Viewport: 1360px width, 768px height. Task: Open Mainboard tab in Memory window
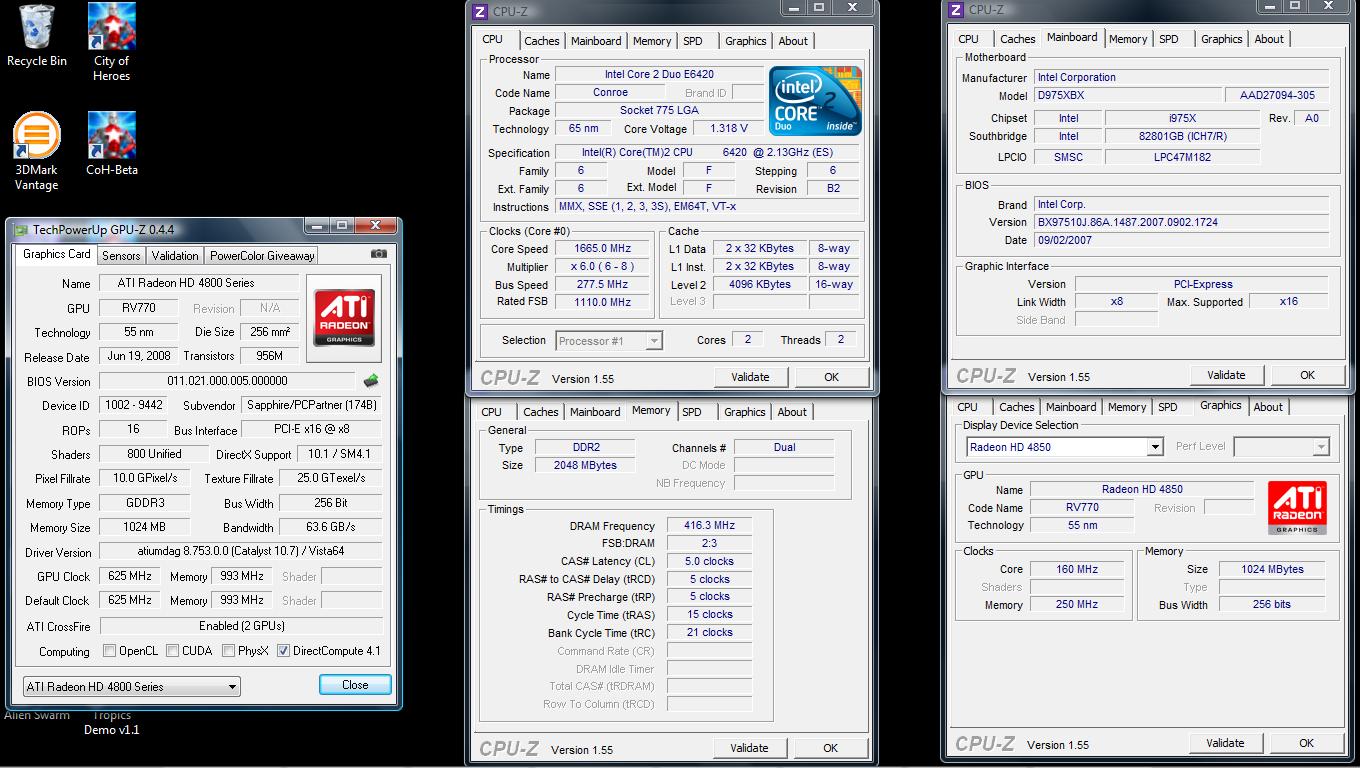[x=595, y=412]
